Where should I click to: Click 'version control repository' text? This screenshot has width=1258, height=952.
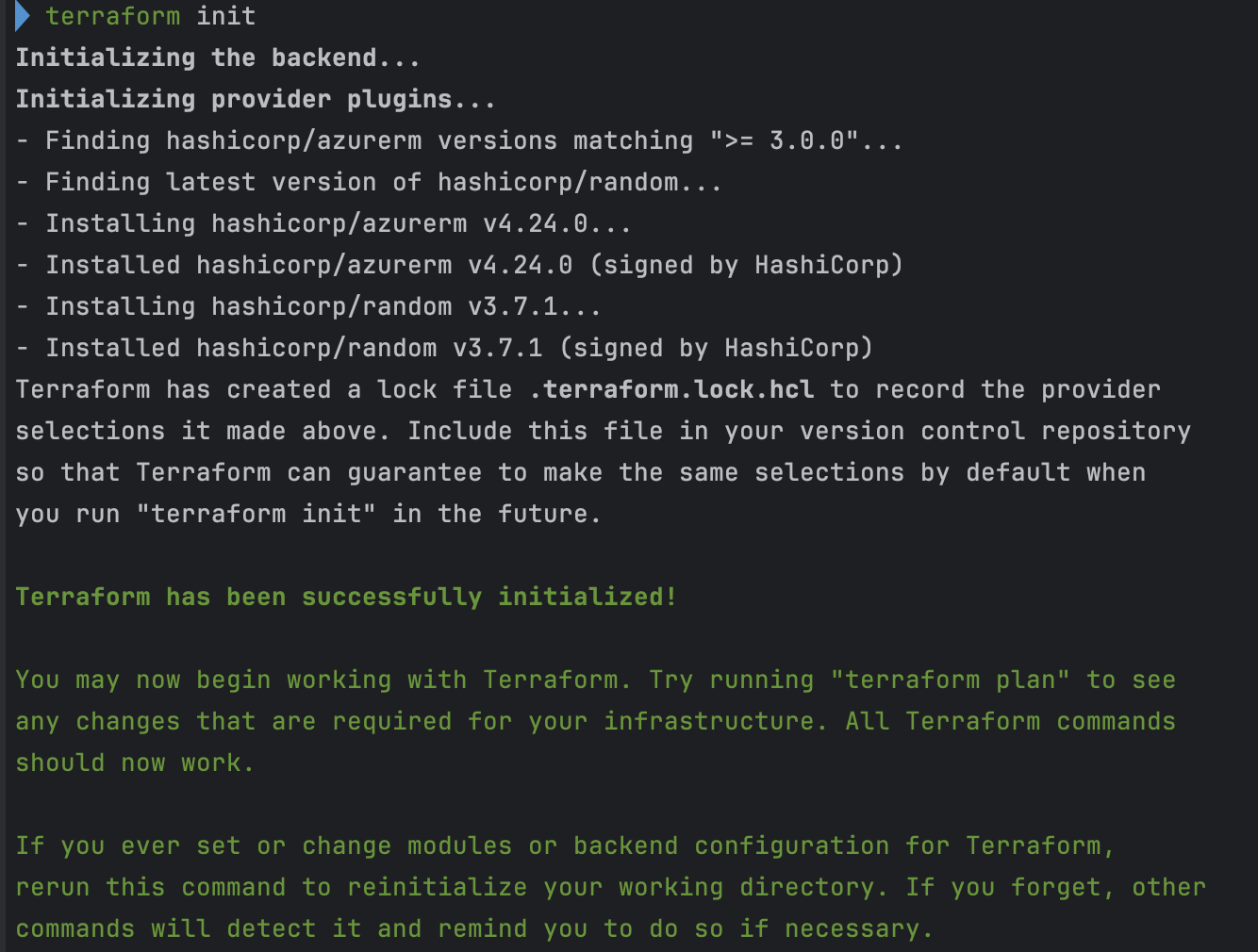(x=995, y=431)
